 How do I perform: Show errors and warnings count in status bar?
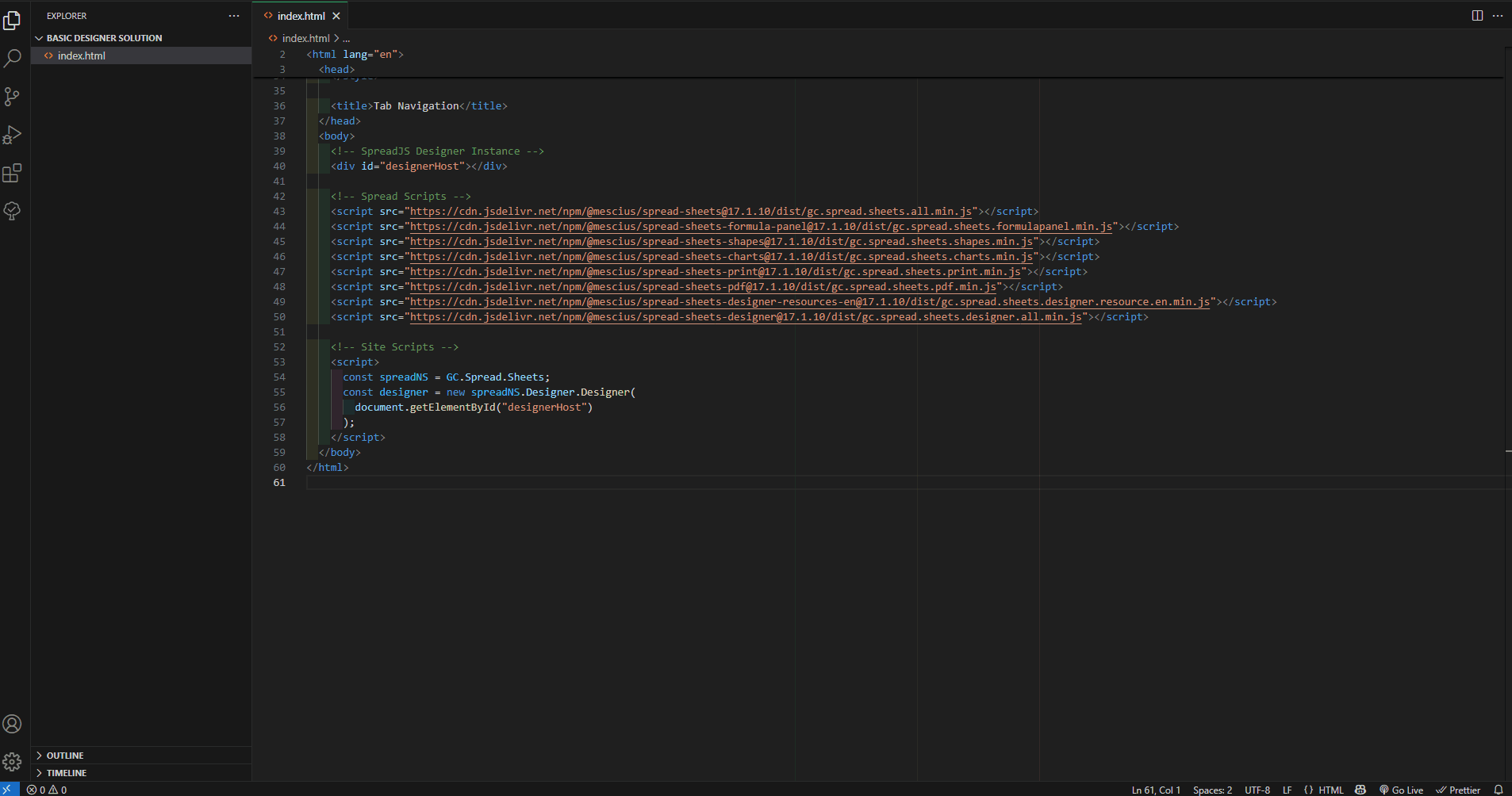[x=47, y=790]
